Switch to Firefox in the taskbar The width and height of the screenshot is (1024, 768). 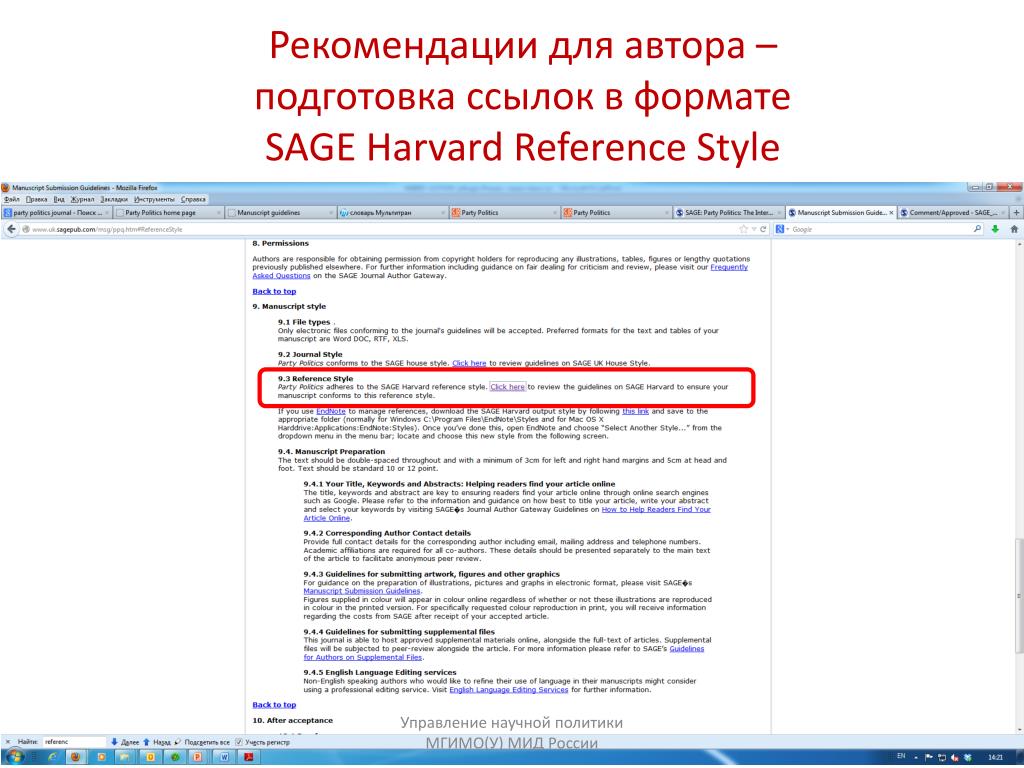tap(75, 758)
